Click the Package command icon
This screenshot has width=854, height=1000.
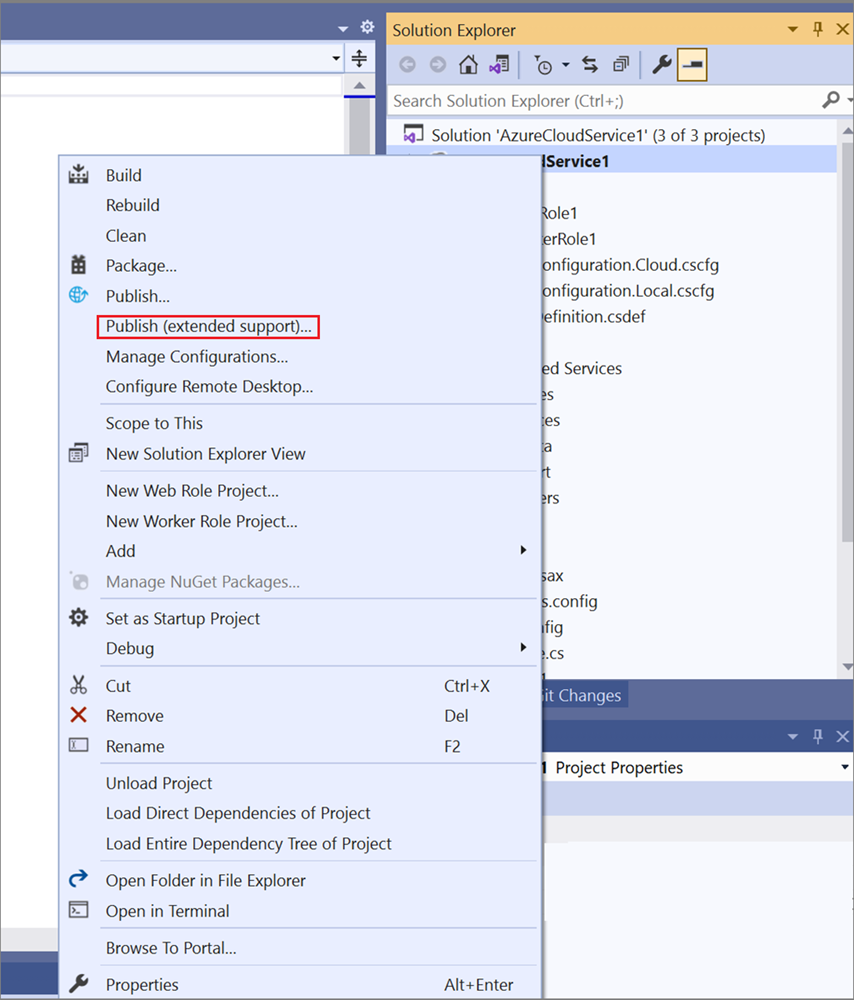click(78, 265)
